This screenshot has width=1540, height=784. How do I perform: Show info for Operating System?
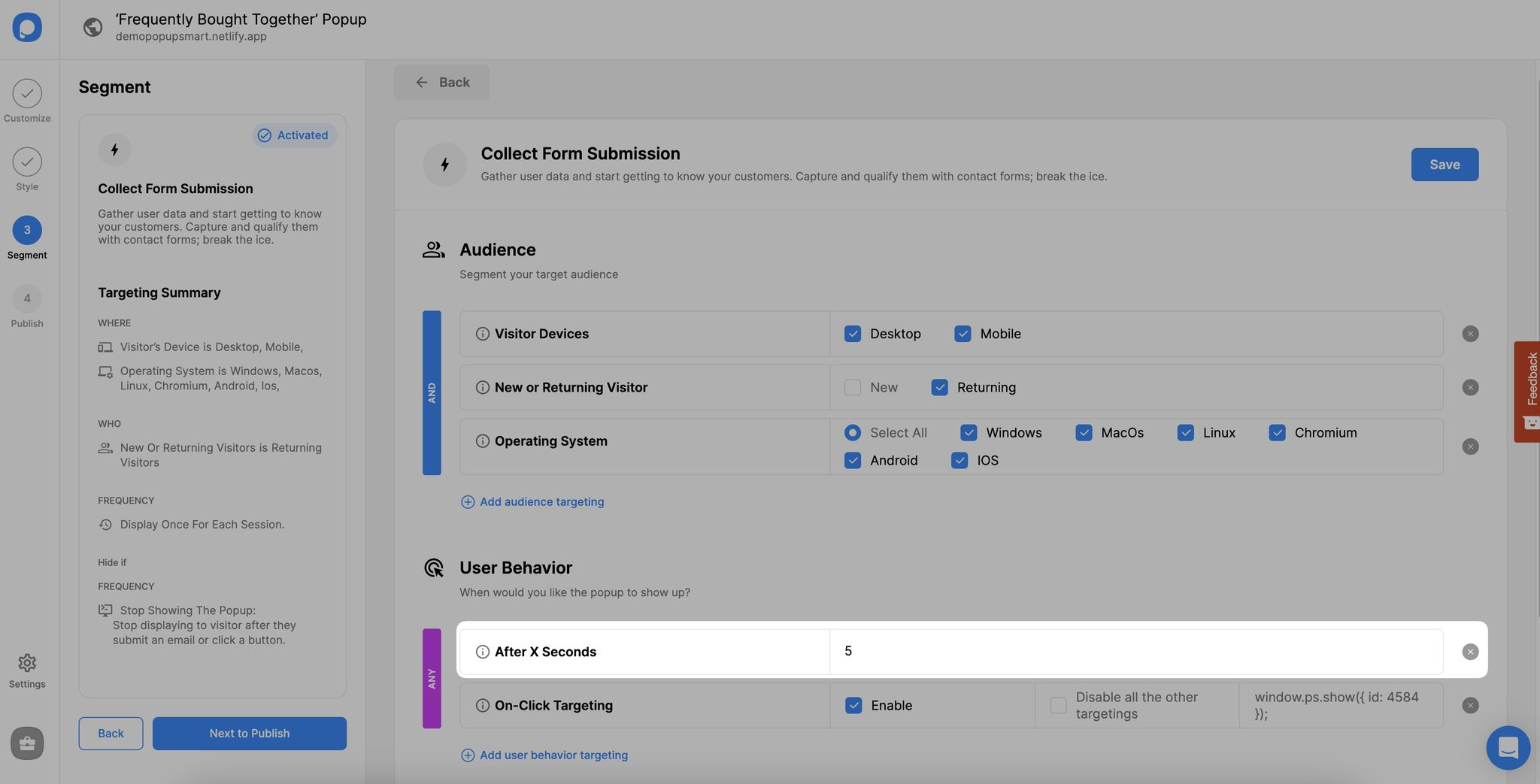pyautogui.click(x=483, y=441)
